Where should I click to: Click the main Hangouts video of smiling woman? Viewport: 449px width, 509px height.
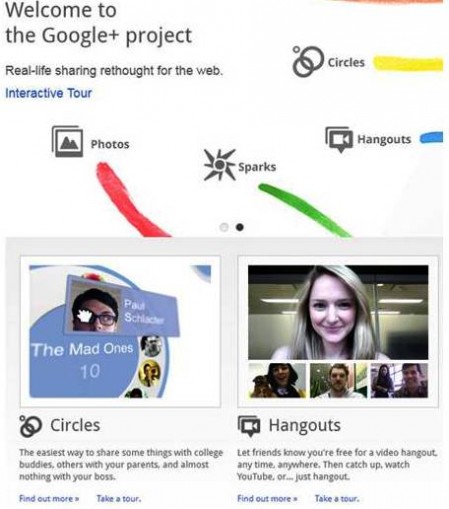(338, 312)
